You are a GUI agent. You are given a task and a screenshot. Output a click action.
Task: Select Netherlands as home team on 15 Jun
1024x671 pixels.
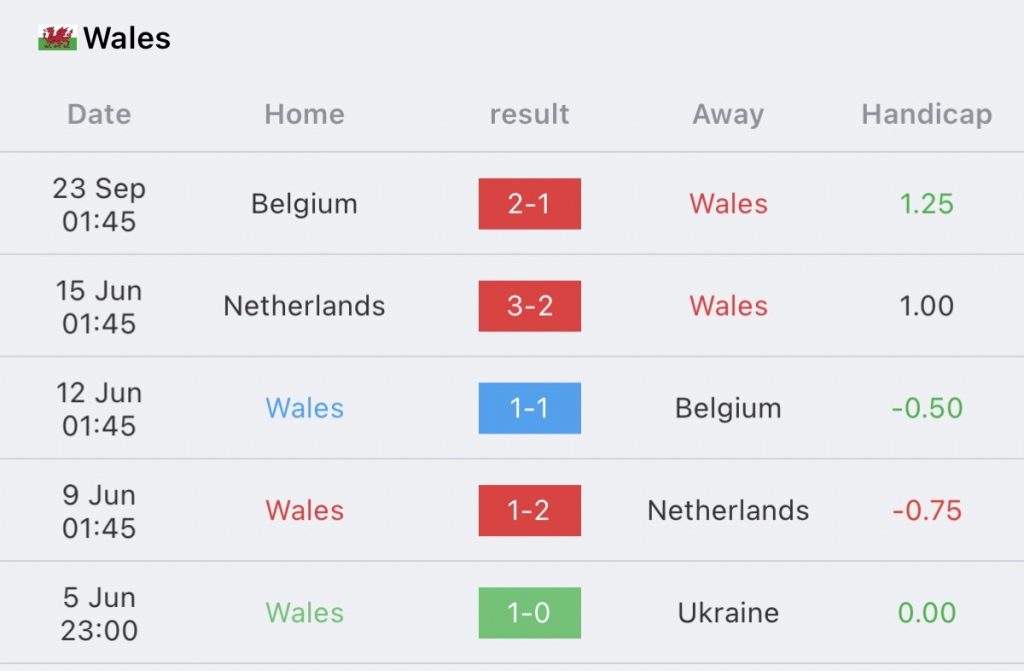[x=304, y=306]
